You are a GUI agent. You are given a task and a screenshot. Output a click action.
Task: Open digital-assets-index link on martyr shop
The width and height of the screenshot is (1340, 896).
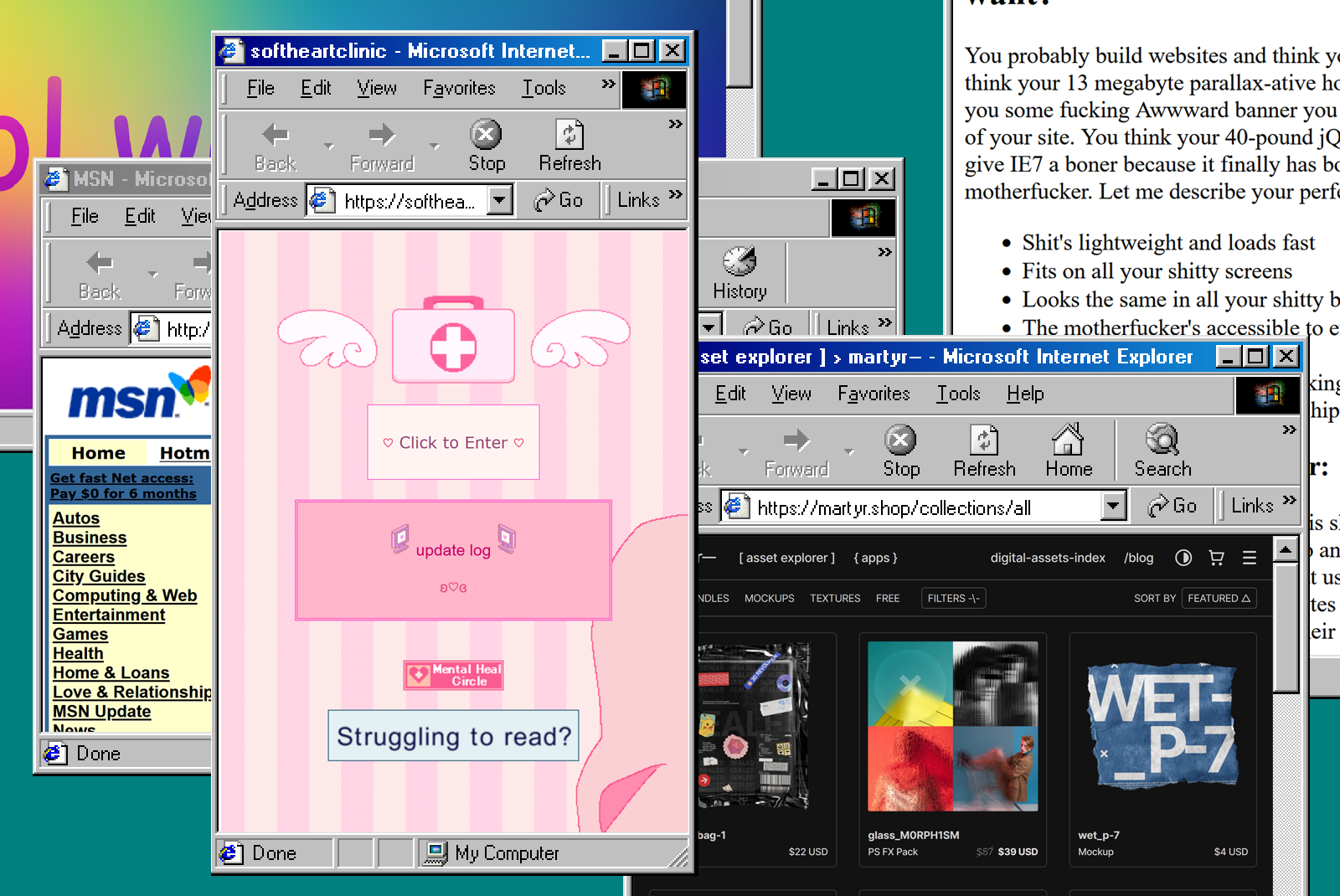1048,558
